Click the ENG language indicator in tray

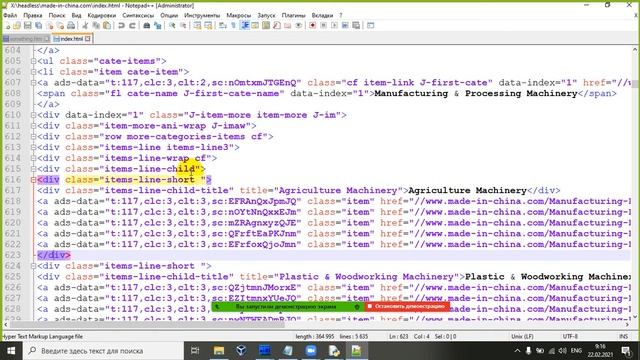(x=576, y=351)
